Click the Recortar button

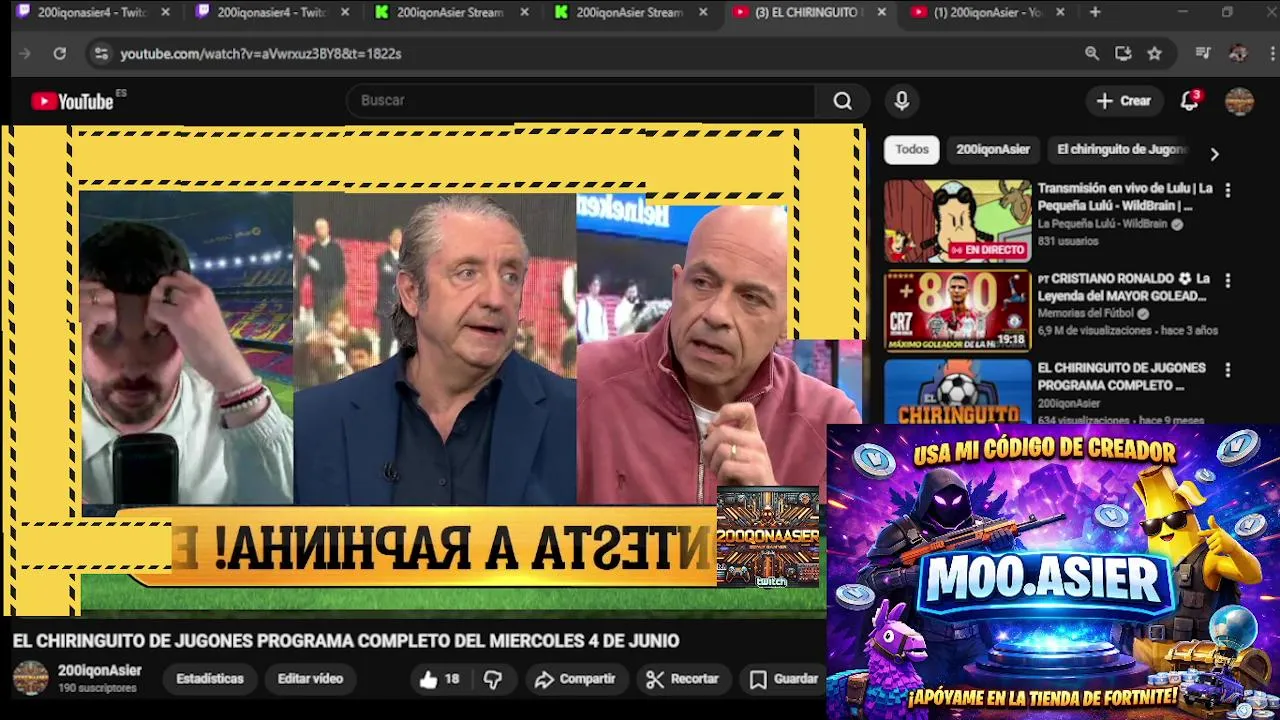[x=683, y=679]
